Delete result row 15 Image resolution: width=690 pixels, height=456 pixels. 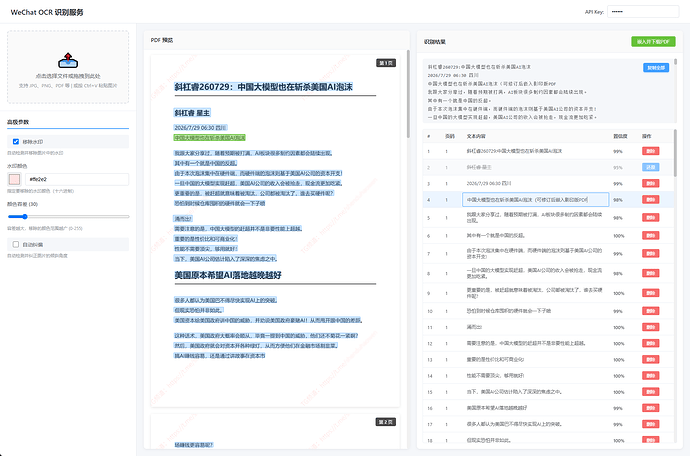click(650, 392)
